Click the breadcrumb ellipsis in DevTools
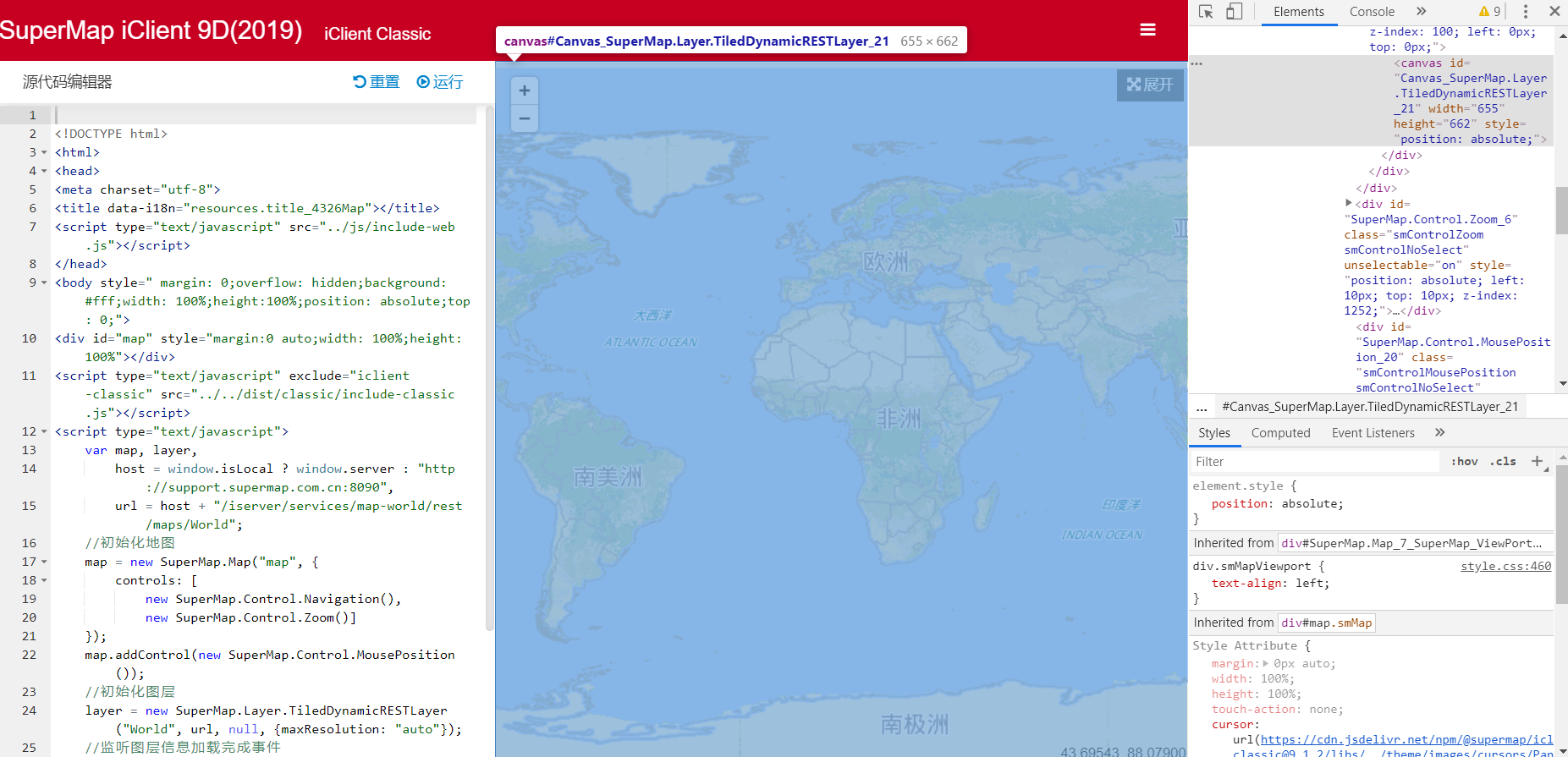Screen dimensions: 1568x757 [1202, 407]
